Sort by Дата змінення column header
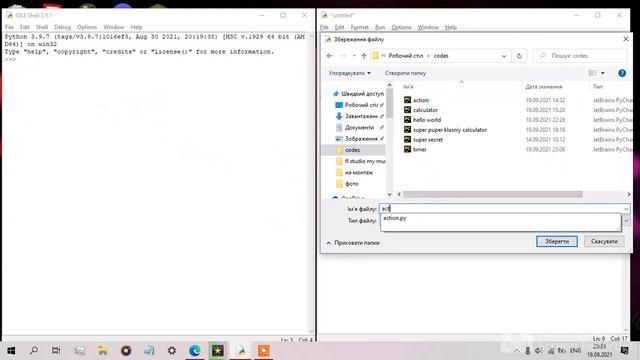Screen dimensions: 640x360 pos(543,87)
